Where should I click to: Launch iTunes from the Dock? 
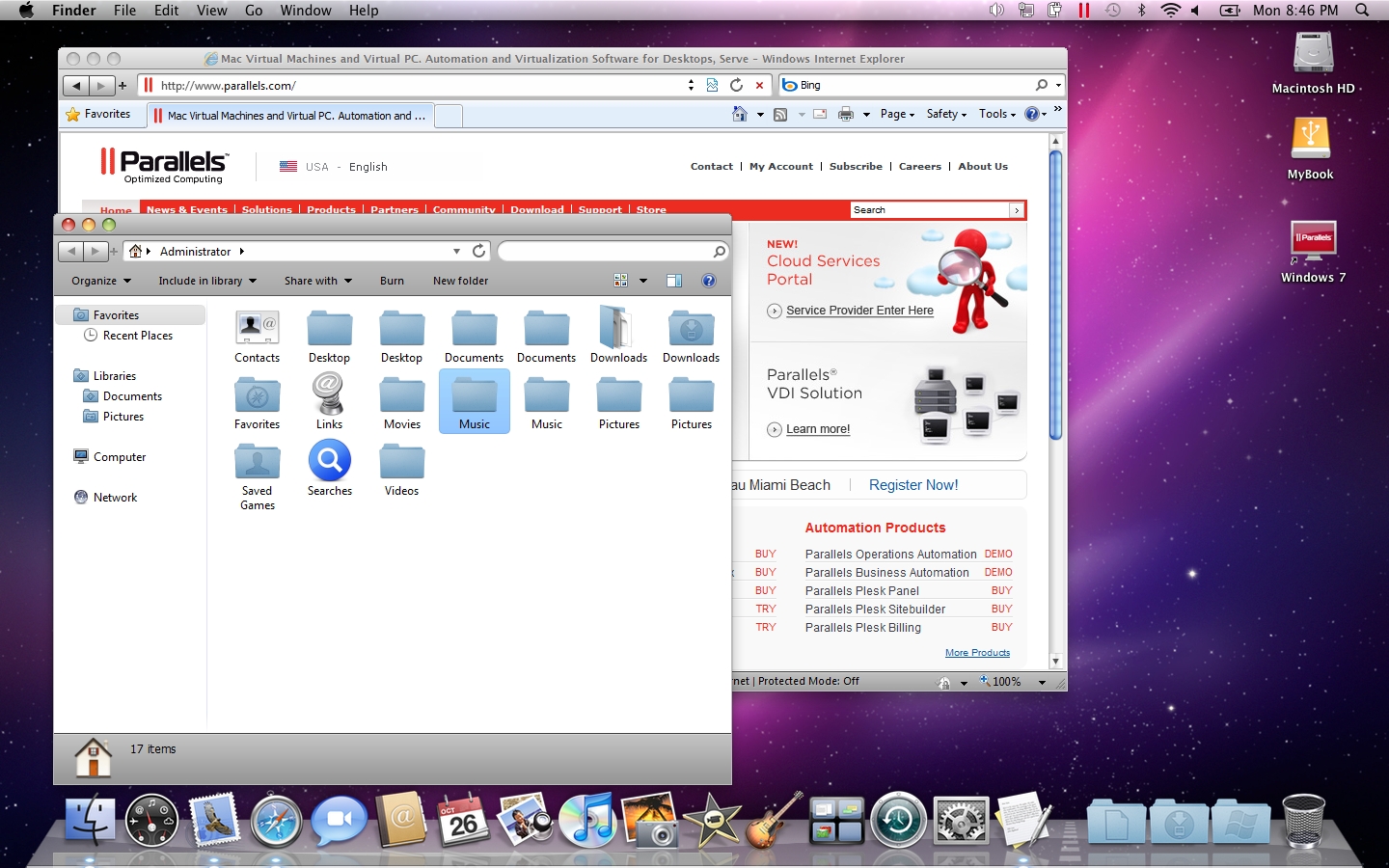[587, 821]
